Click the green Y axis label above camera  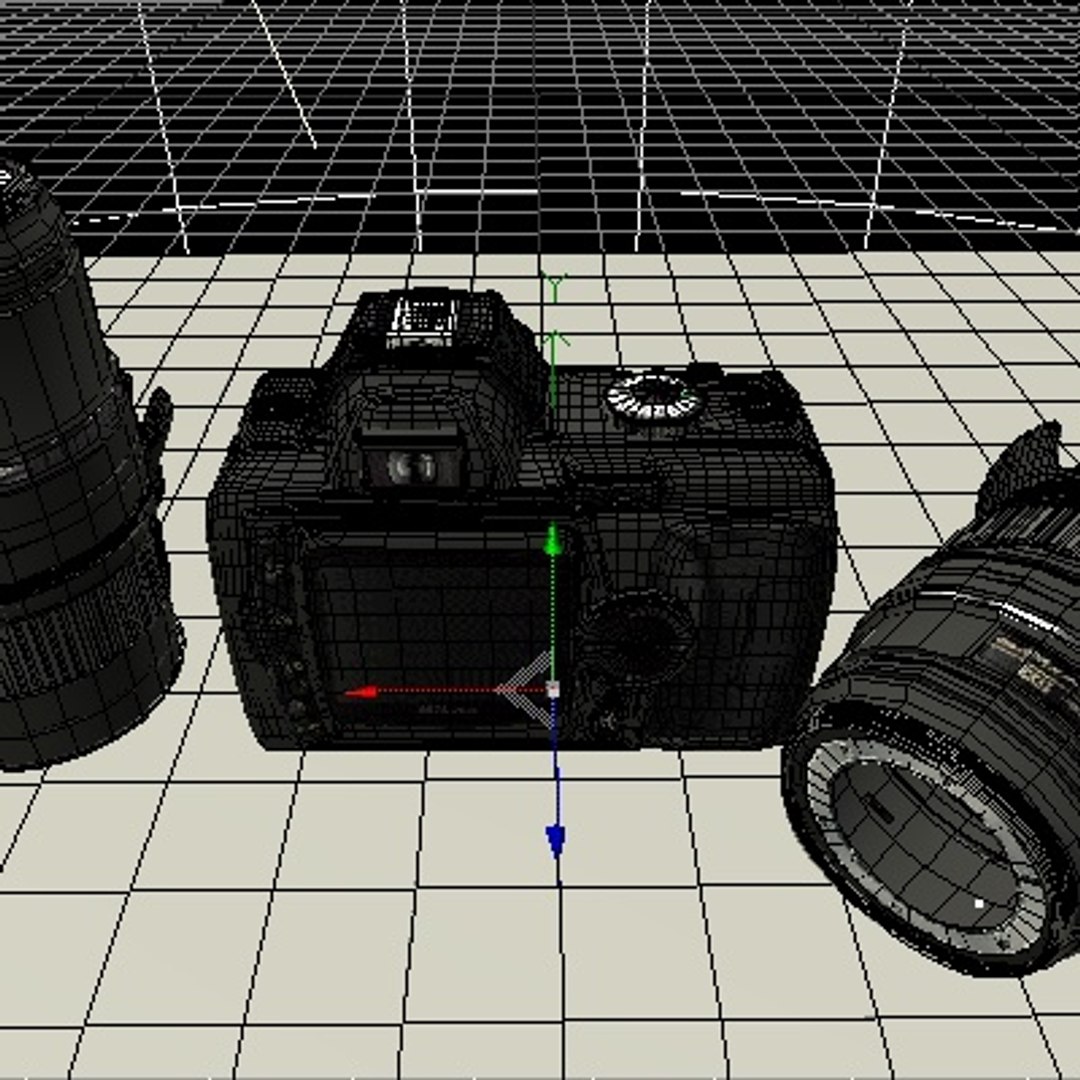coord(554,288)
